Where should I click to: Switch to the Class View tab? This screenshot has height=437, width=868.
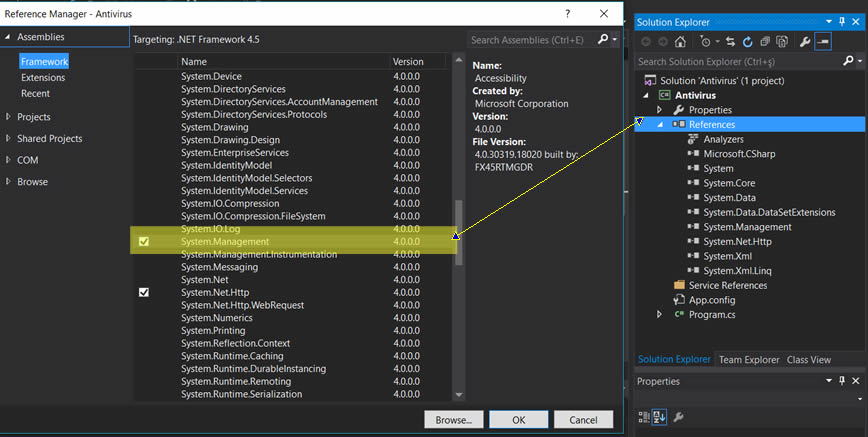(808, 360)
